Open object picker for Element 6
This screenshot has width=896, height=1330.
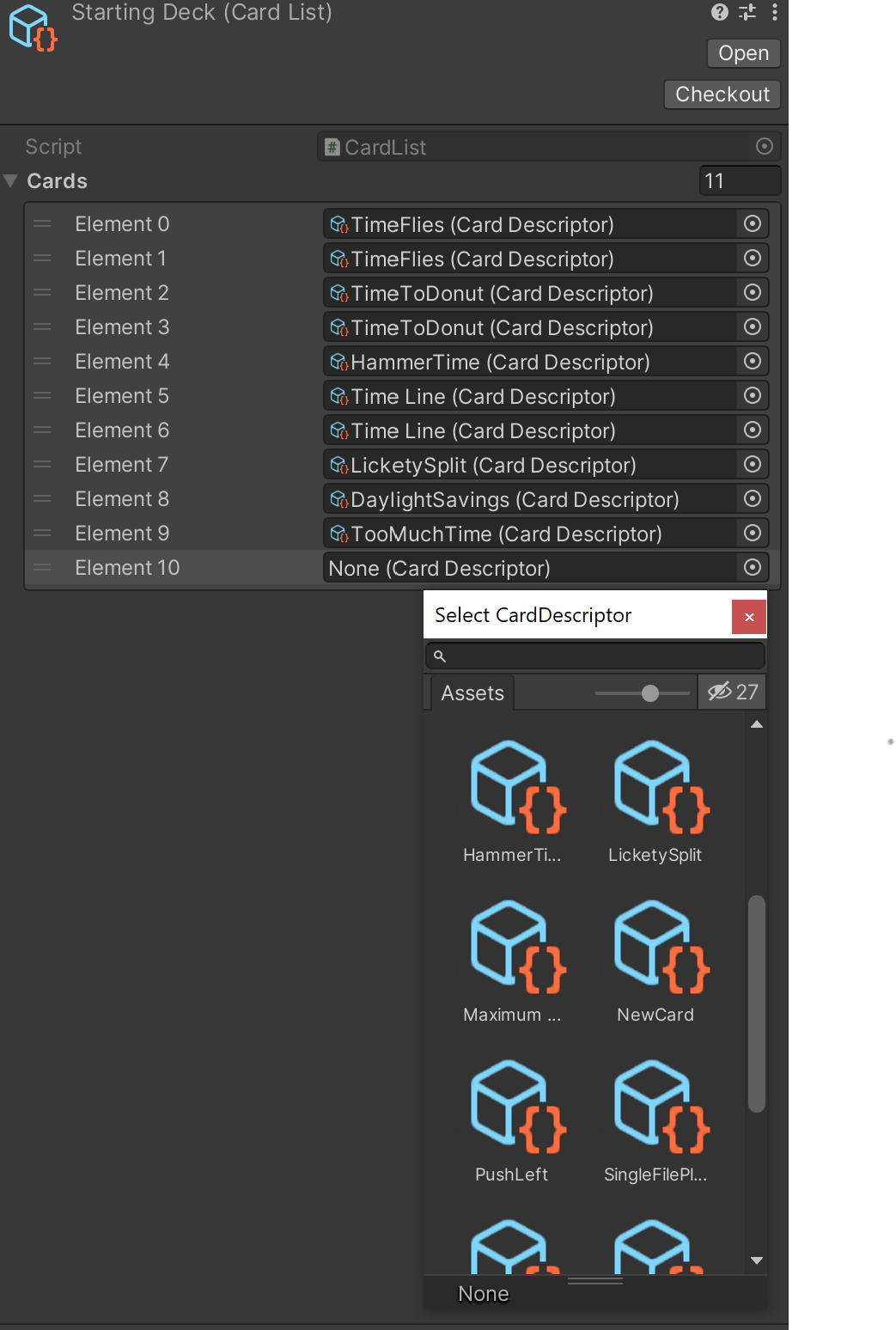pyautogui.click(x=753, y=430)
